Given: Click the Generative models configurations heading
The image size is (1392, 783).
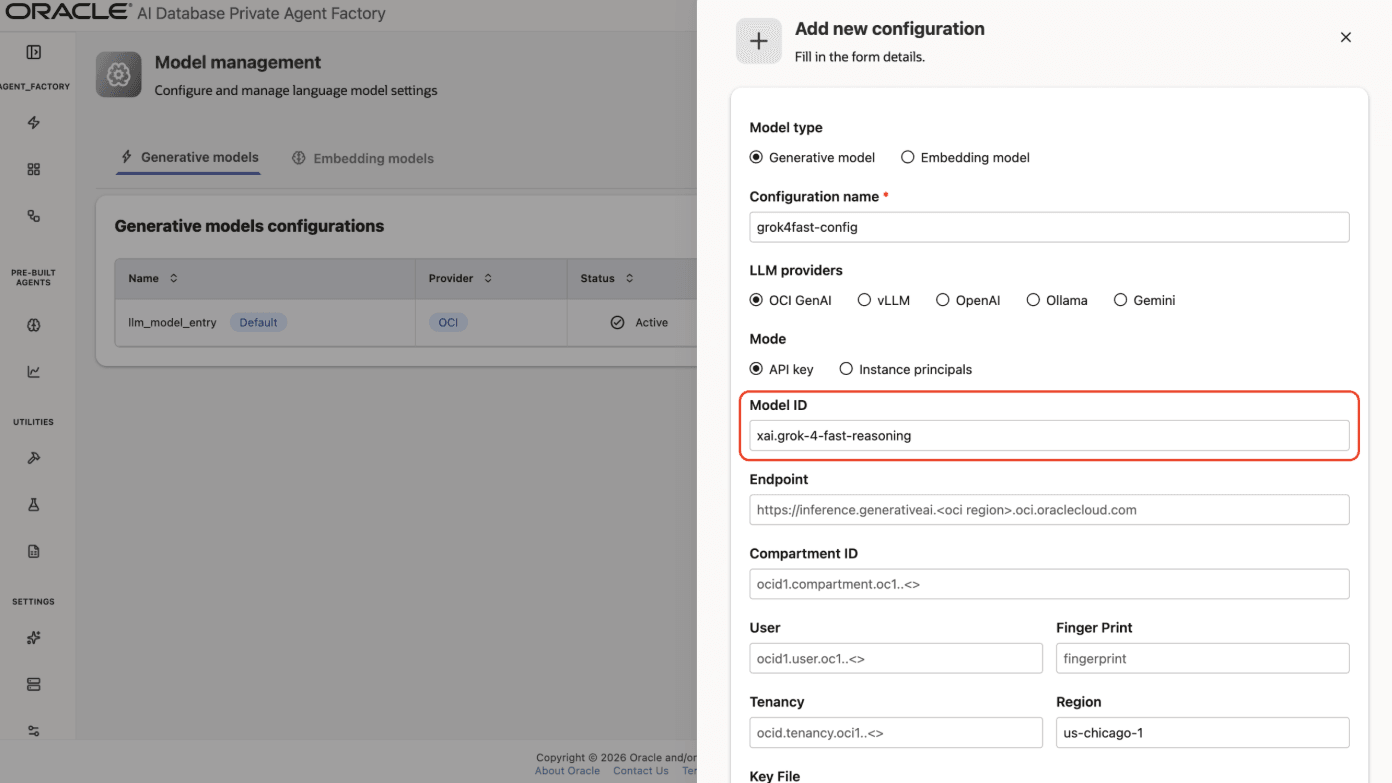Looking at the screenshot, I should pyautogui.click(x=250, y=226).
